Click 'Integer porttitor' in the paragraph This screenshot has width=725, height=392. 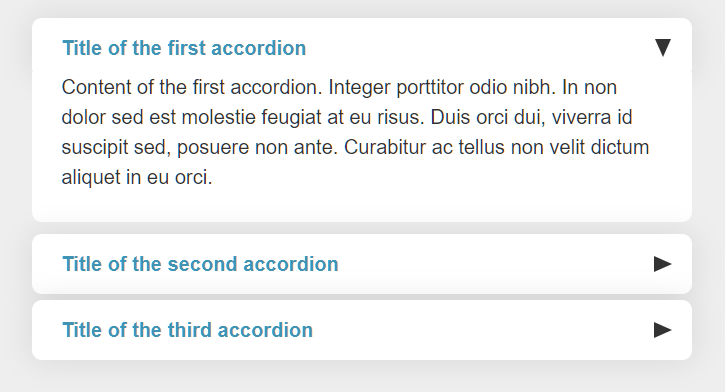(x=396, y=87)
